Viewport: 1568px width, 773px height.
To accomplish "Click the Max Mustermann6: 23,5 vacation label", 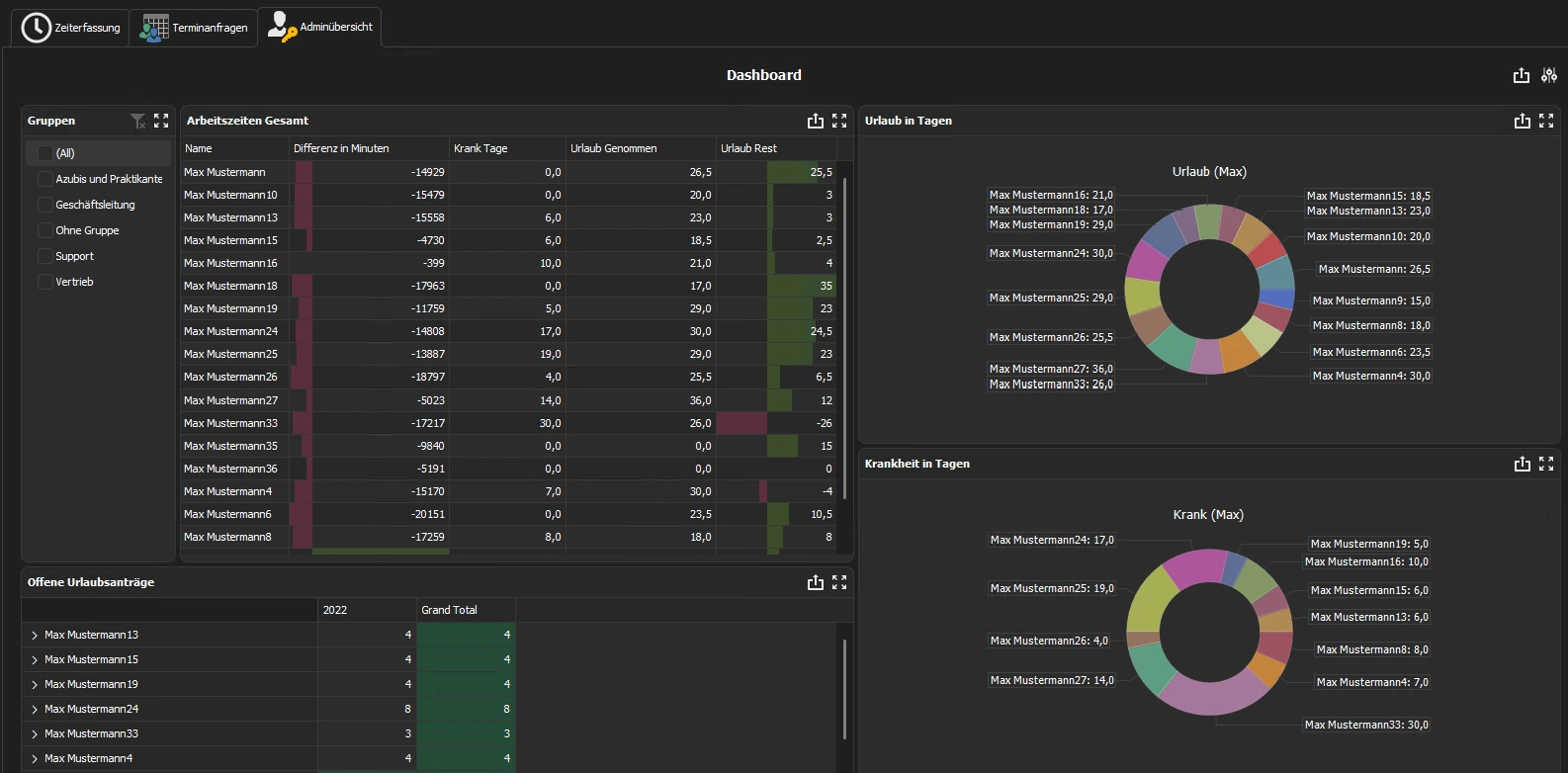I will point(1371,352).
